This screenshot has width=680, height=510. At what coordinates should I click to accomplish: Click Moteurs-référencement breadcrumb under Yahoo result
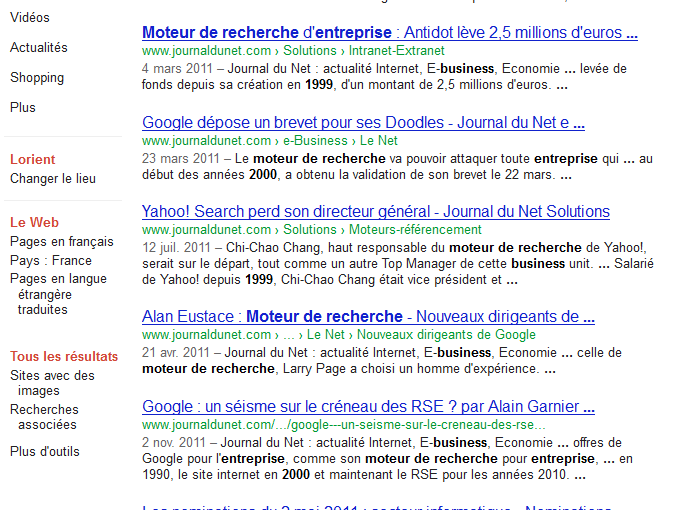point(415,229)
